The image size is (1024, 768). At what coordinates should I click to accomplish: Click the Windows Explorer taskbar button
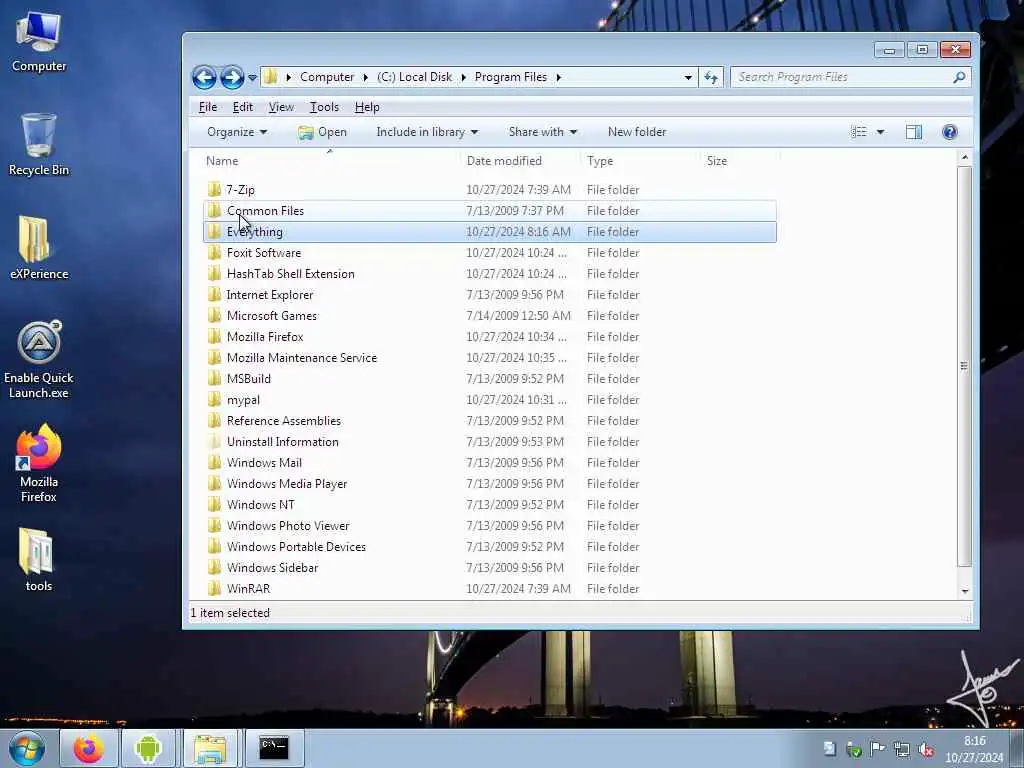210,748
